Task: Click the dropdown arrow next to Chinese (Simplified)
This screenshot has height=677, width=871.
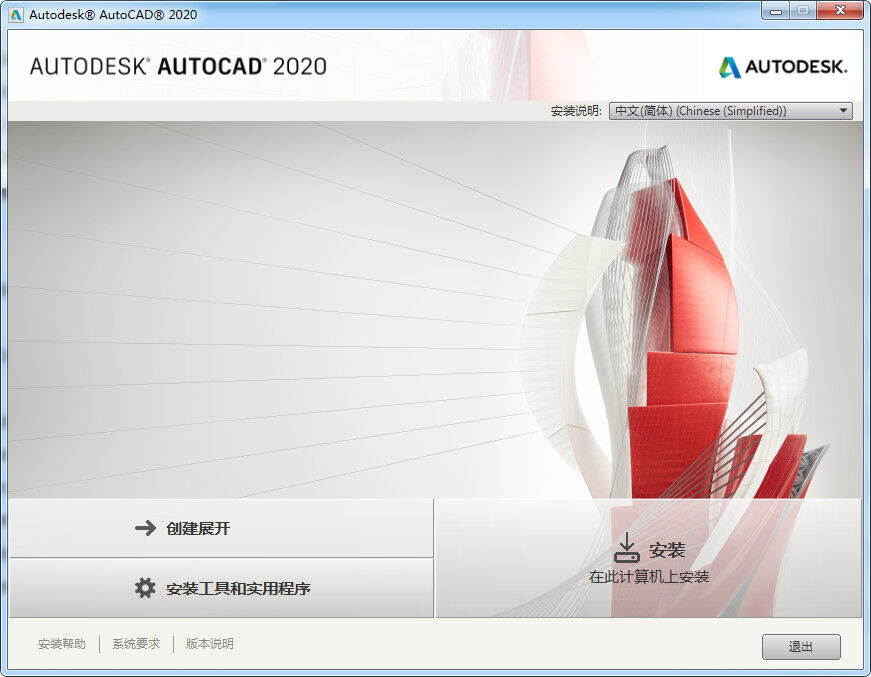Action: (x=843, y=110)
